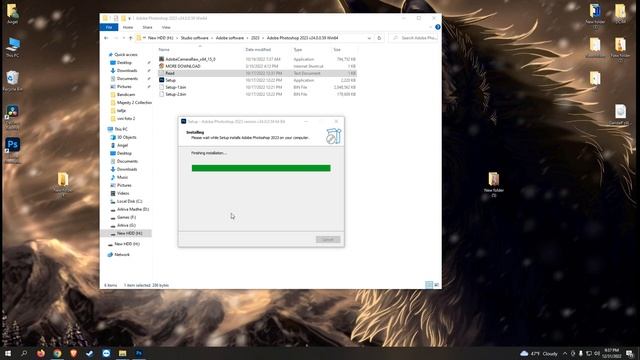Click 2023 folder in address breadcrumb
Viewport: 640px width, 360px height.
pyautogui.click(x=255, y=38)
